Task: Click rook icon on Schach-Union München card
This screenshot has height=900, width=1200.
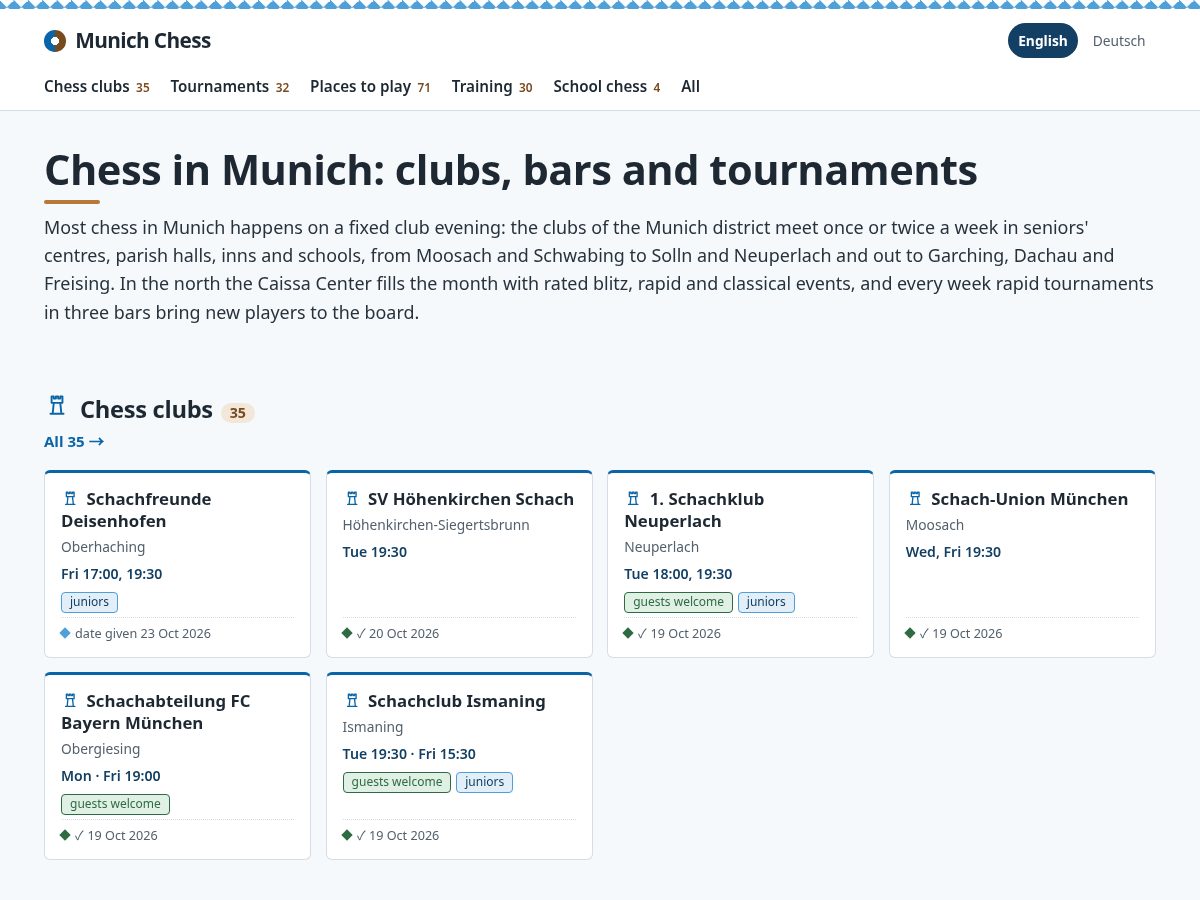Action: tap(915, 498)
